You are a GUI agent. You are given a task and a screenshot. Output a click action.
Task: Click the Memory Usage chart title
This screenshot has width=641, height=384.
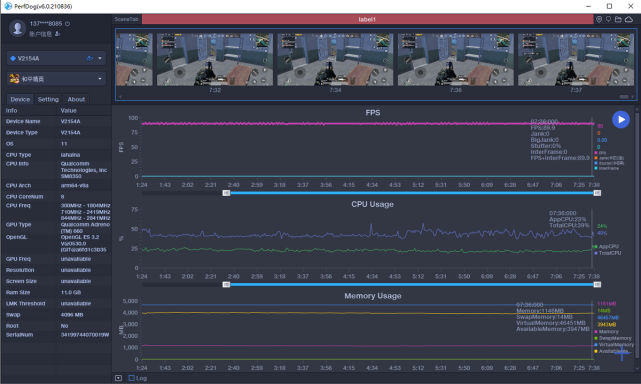click(372, 296)
